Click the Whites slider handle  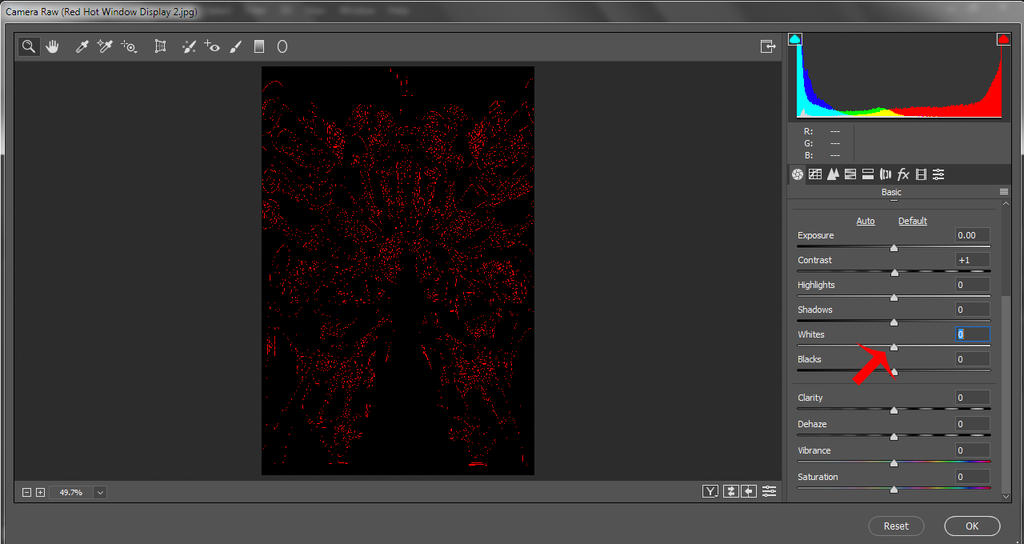point(894,347)
